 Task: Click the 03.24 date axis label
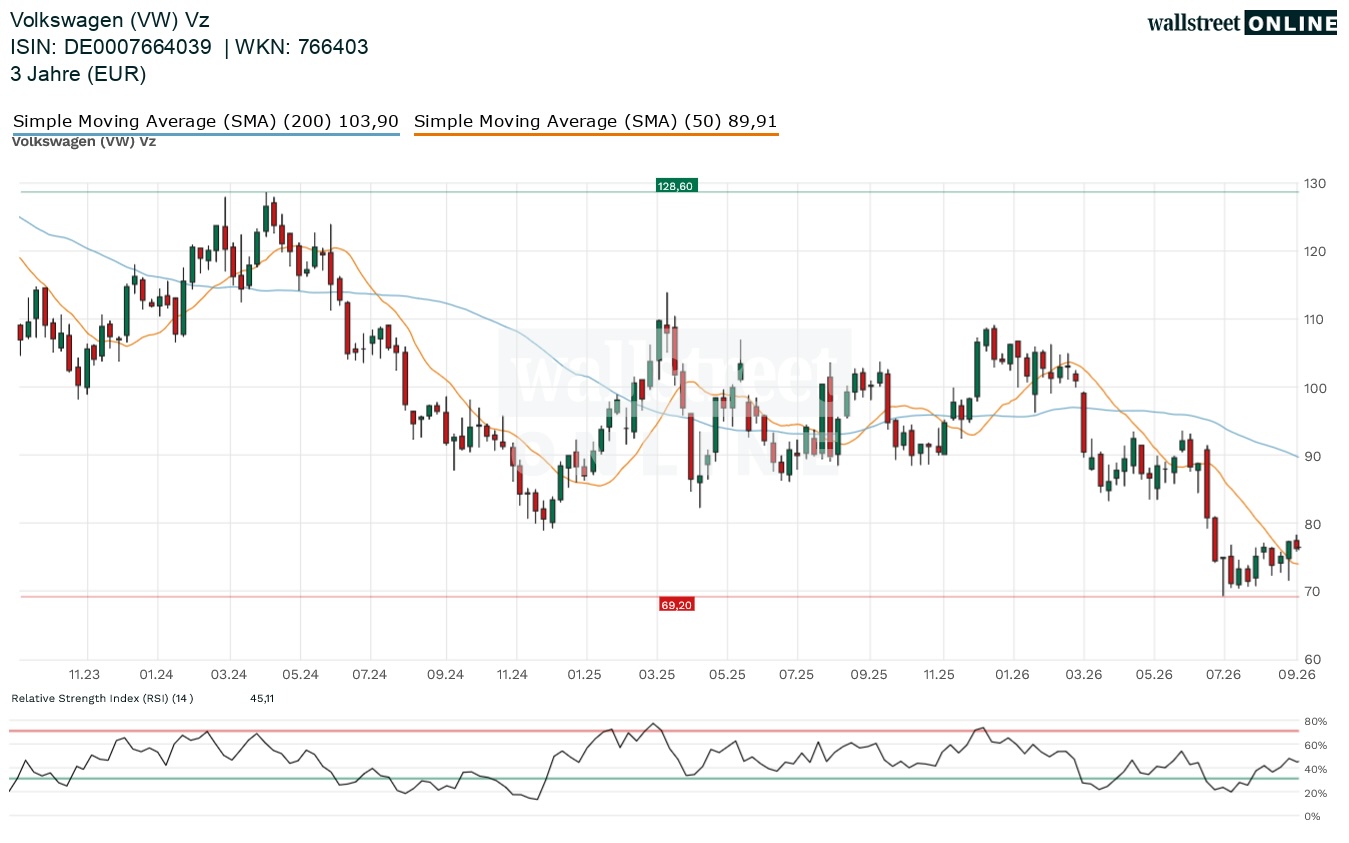[229, 675]
